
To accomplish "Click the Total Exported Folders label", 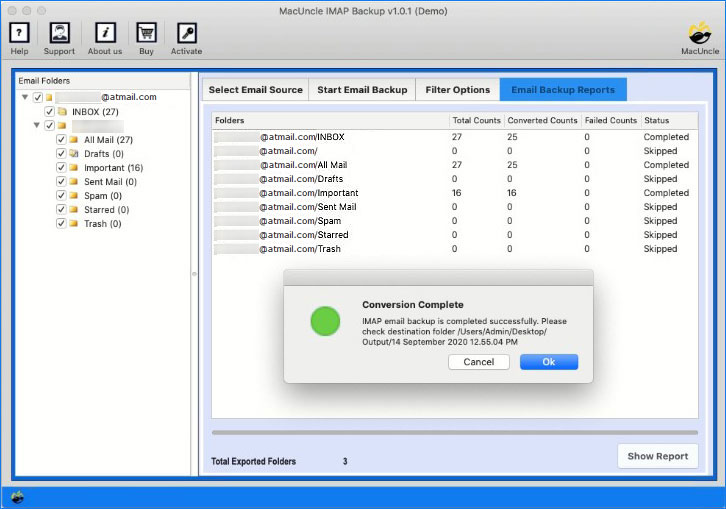I will tap(253, 461).
